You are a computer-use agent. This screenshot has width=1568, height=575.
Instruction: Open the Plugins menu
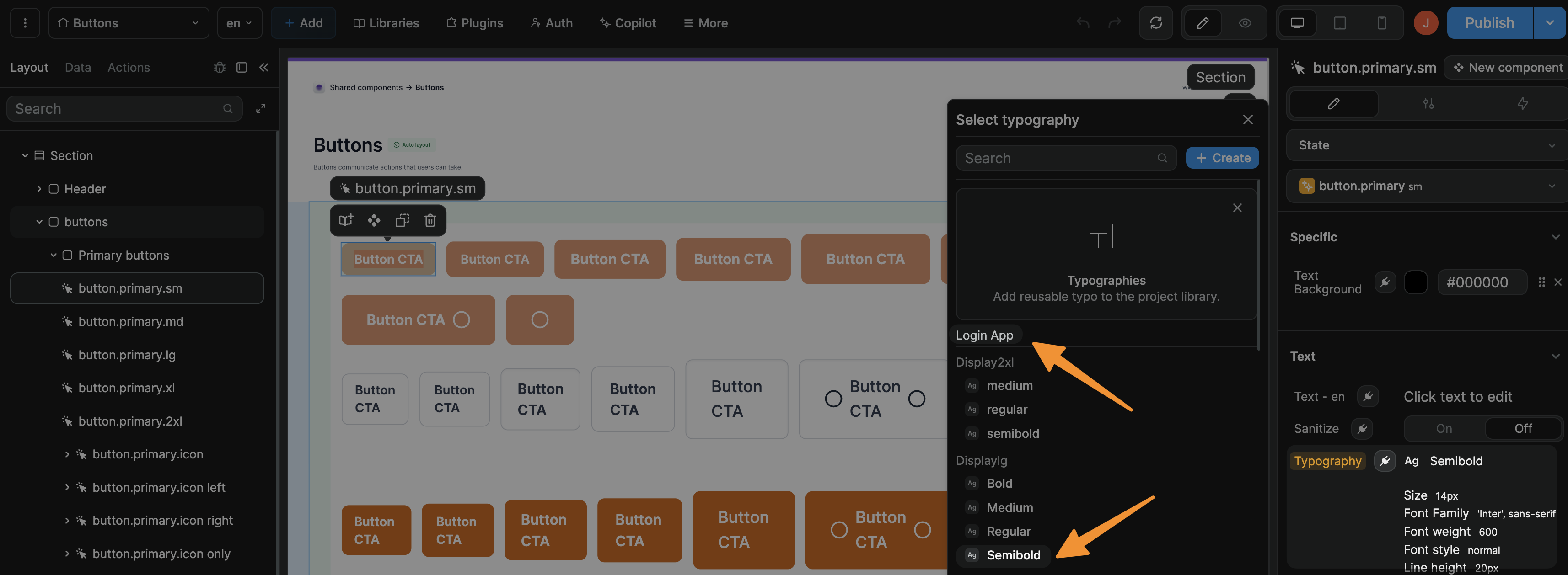tap(475, 23)
